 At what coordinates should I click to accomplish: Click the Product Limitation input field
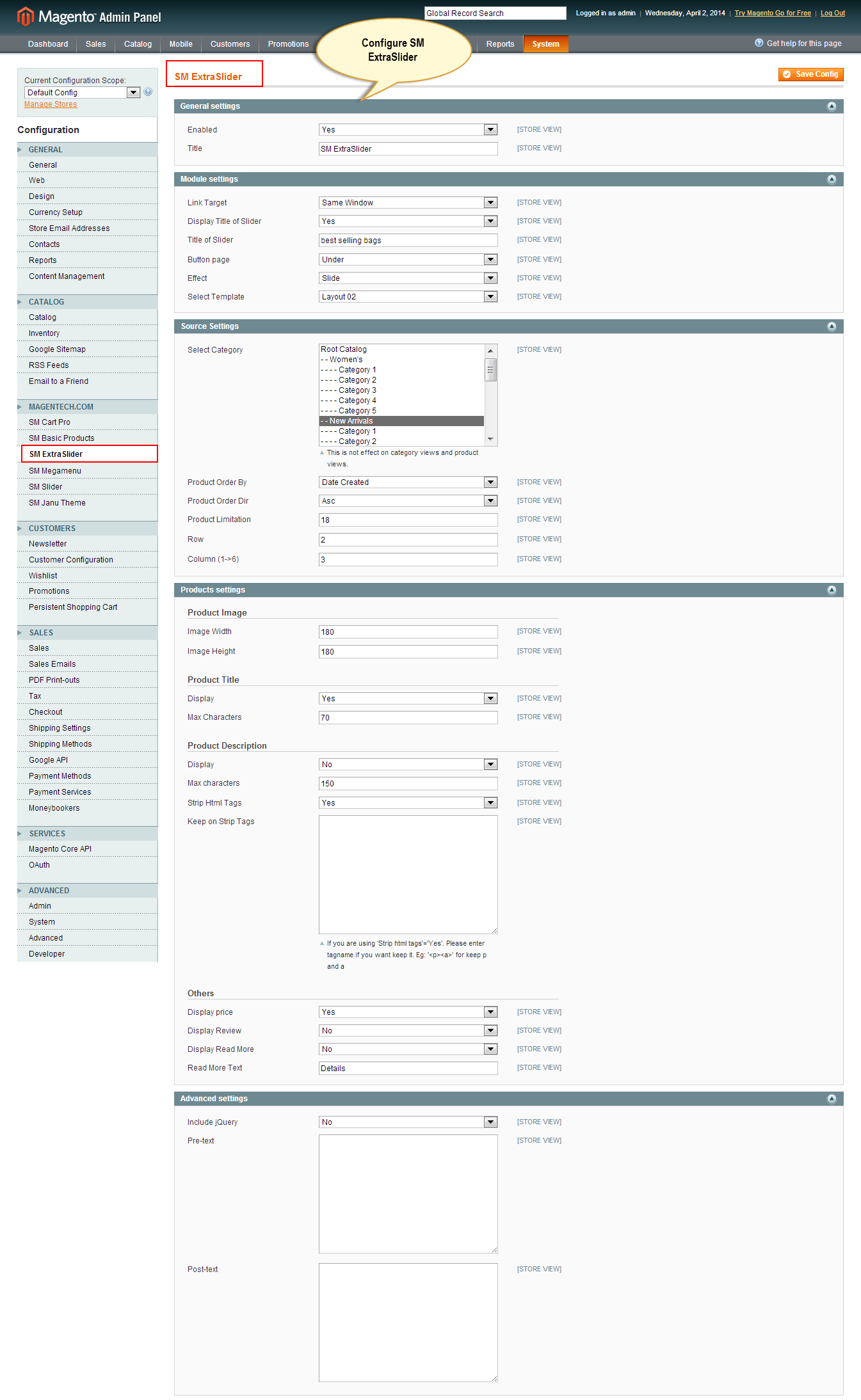click(x=408, y=520)
